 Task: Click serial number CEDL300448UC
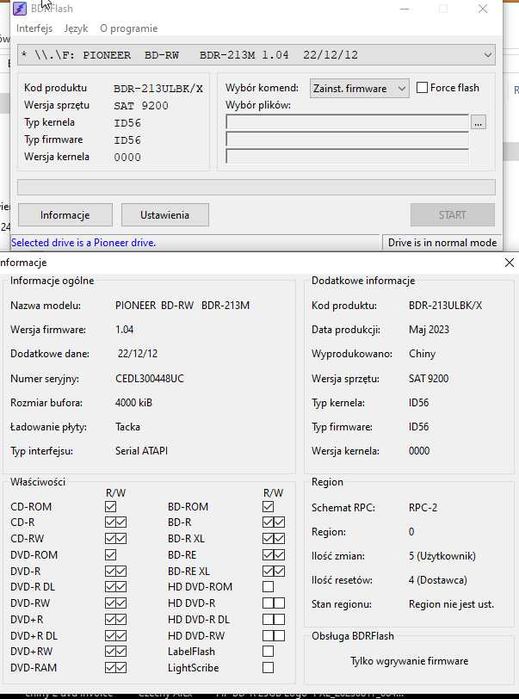(149, 378)
